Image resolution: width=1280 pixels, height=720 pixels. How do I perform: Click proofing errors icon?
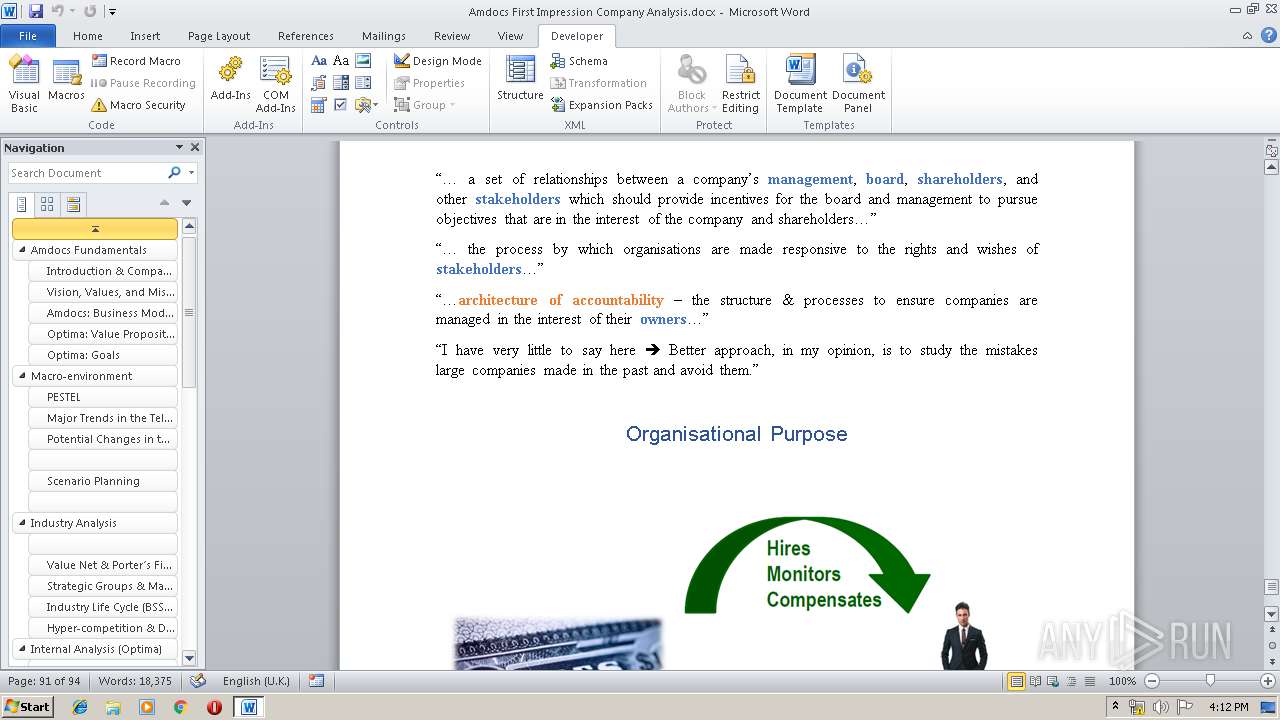point(198,681)
